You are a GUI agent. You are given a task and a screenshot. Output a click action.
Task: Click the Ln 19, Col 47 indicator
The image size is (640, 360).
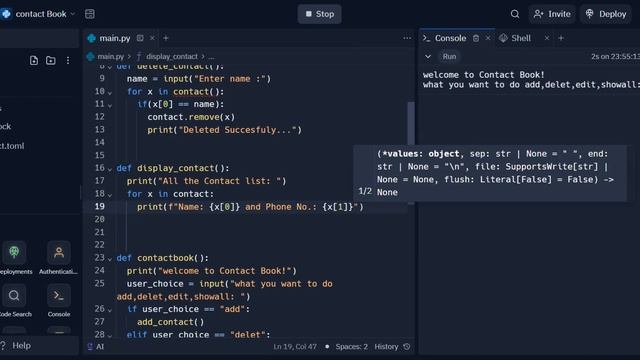click(295, 347)
